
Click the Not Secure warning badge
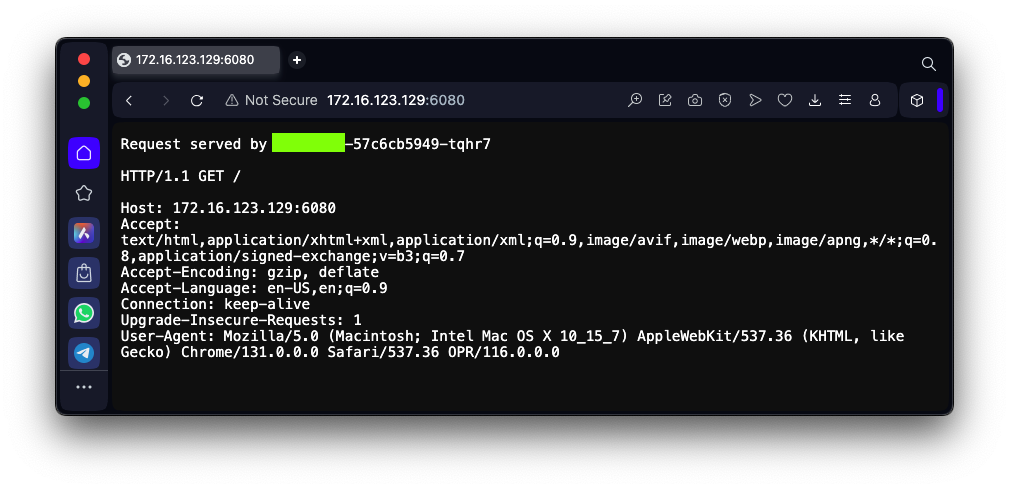coord(271,100)
